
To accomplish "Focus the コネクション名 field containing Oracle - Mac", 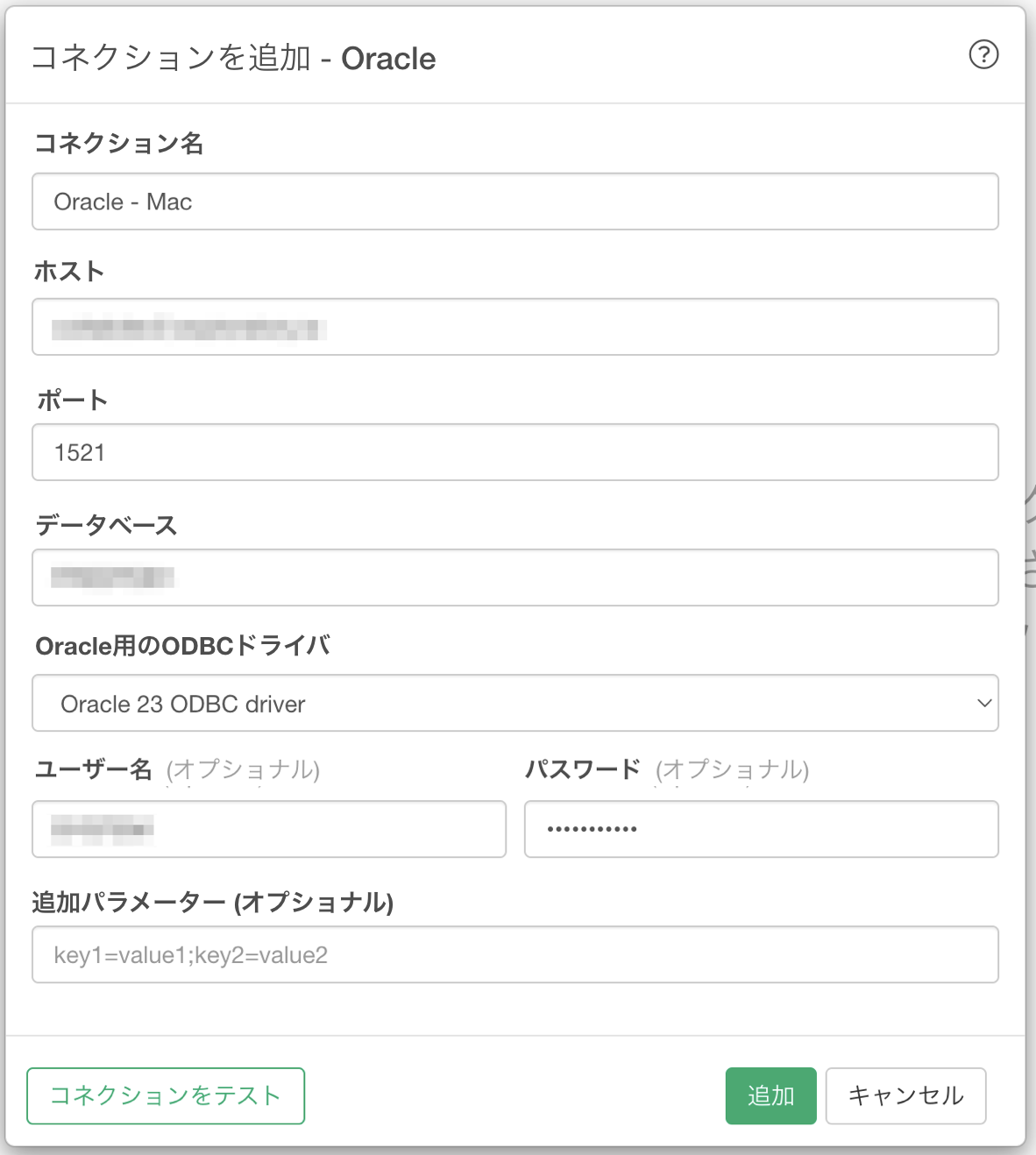I will [515, 202].
